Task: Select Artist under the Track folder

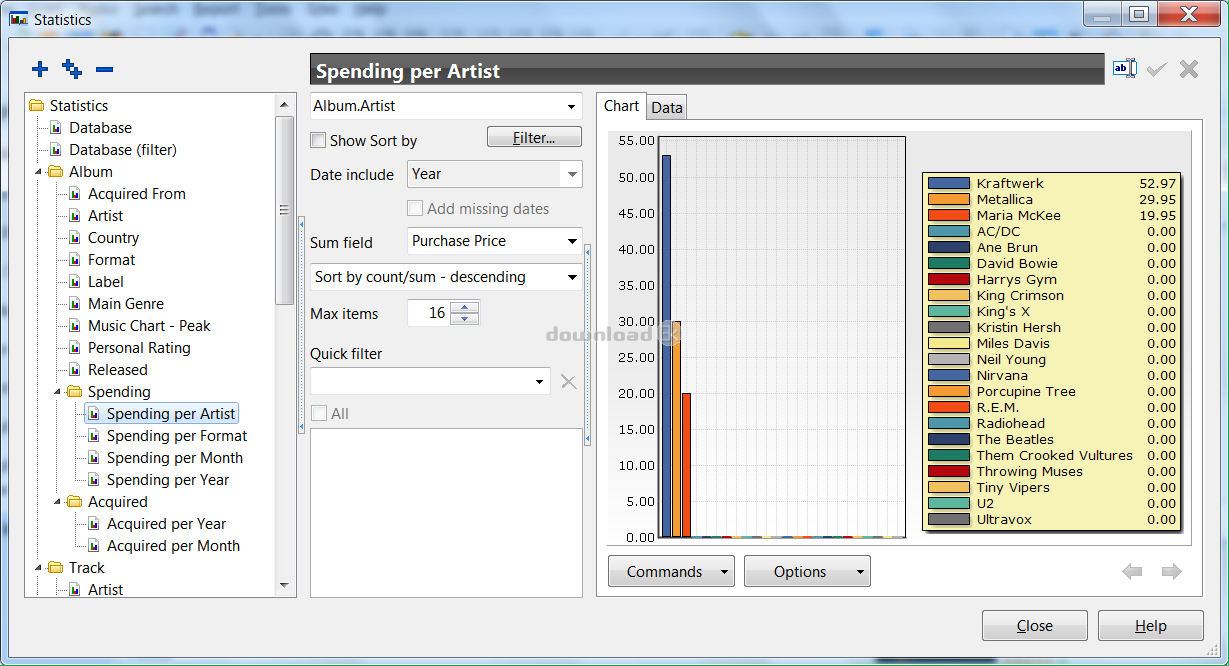Action: click(106, 590)
